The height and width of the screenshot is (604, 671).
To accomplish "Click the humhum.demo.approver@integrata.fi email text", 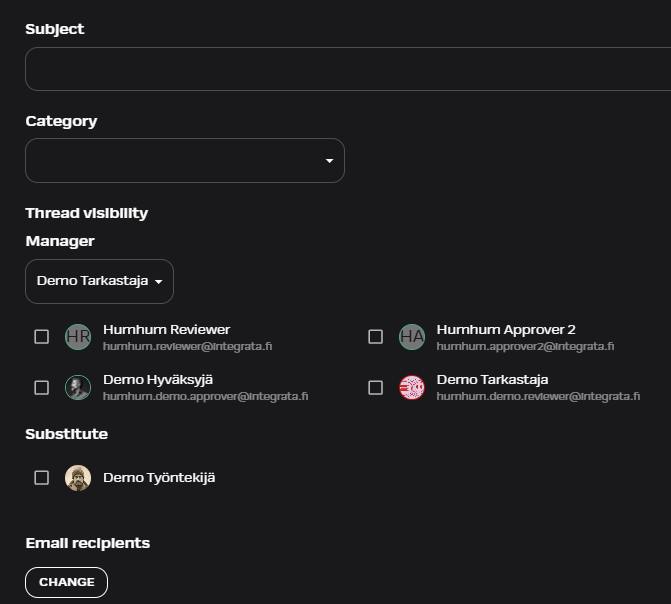I will click(x=205, y=396).
